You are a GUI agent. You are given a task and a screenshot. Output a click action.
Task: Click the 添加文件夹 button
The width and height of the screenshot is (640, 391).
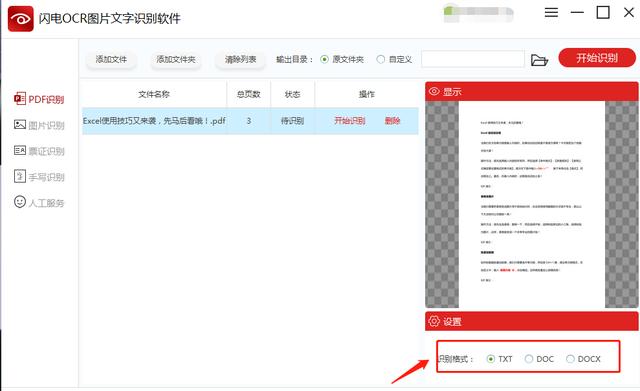coord(176,60)
